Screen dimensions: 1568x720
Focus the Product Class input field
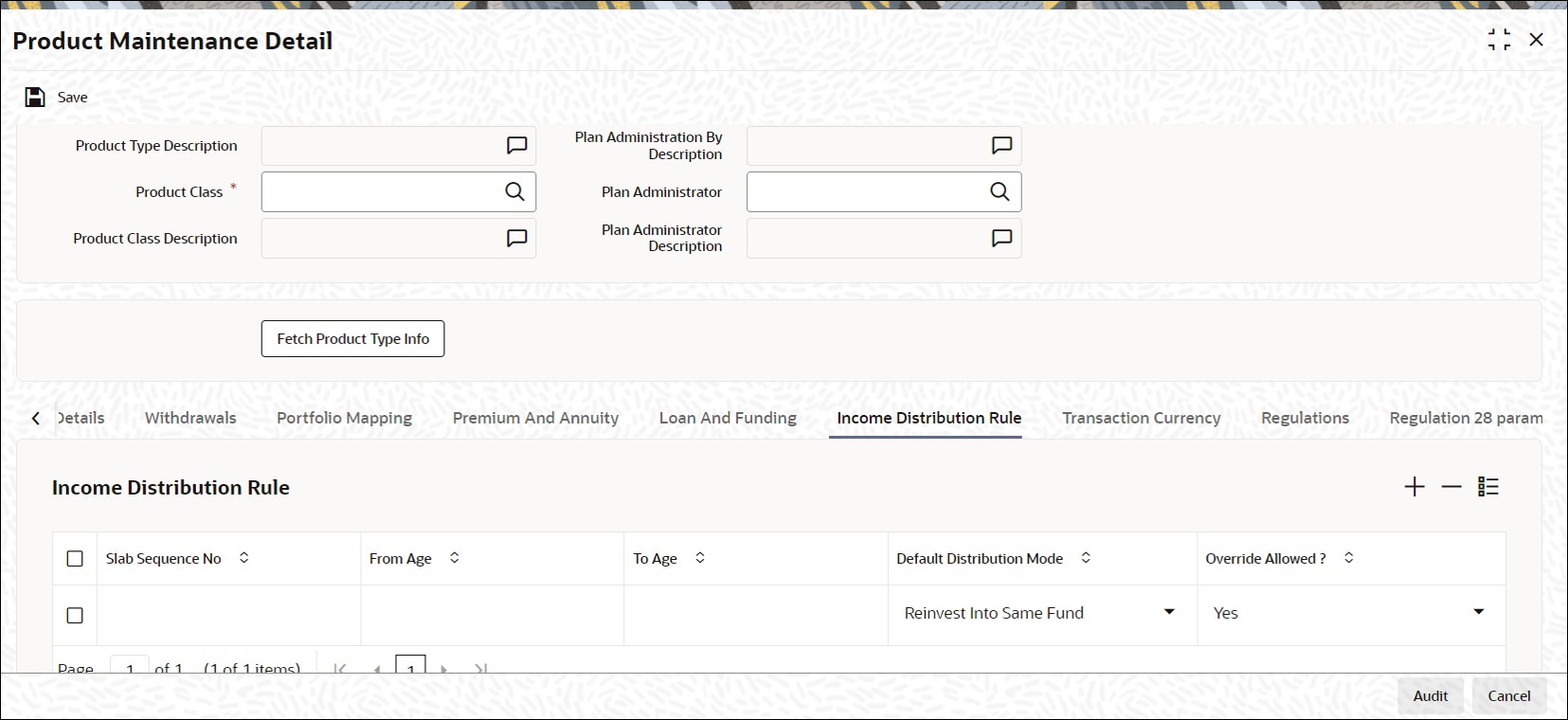[x=383, y=191]
